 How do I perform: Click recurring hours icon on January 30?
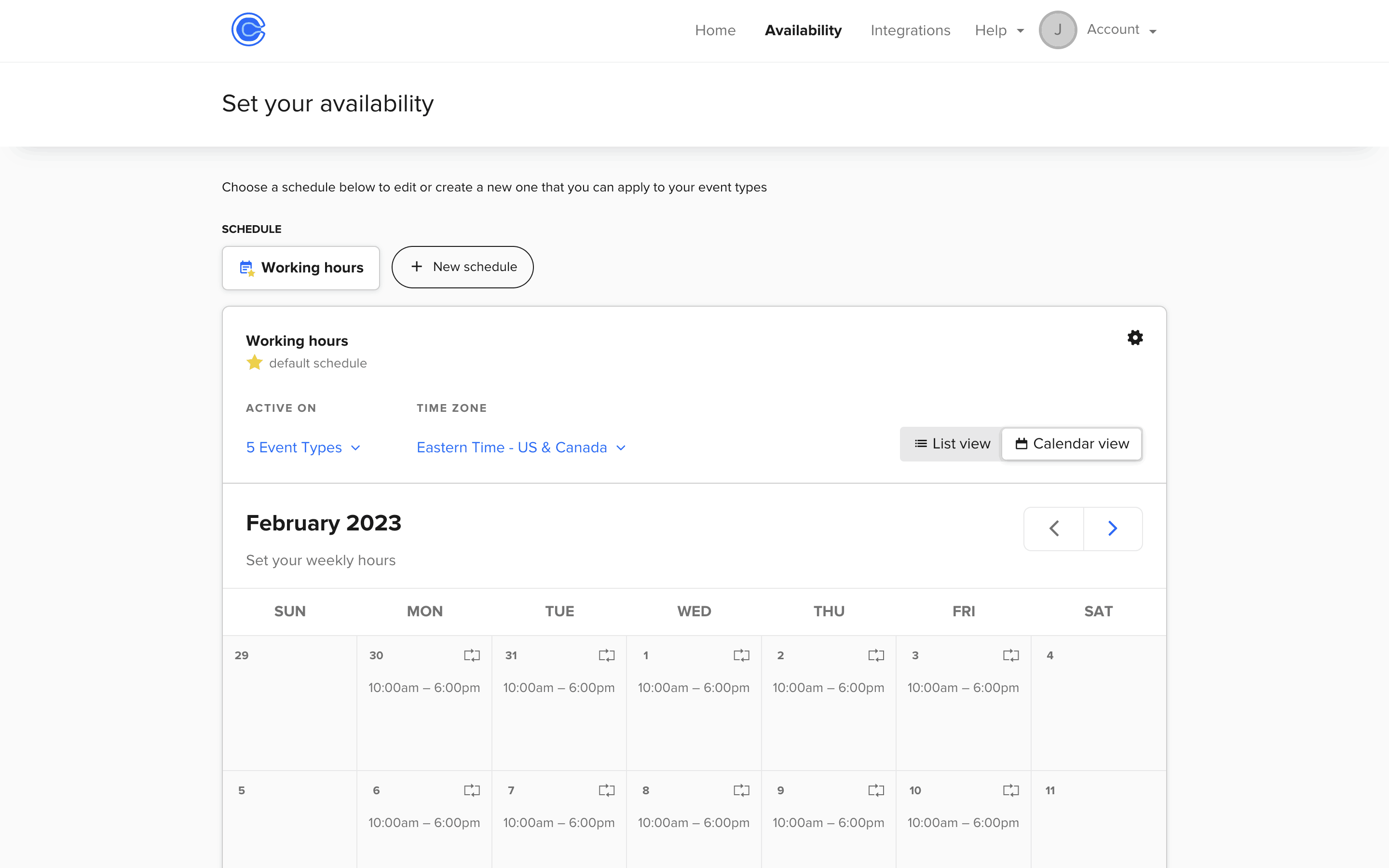[x=472, y=655]
